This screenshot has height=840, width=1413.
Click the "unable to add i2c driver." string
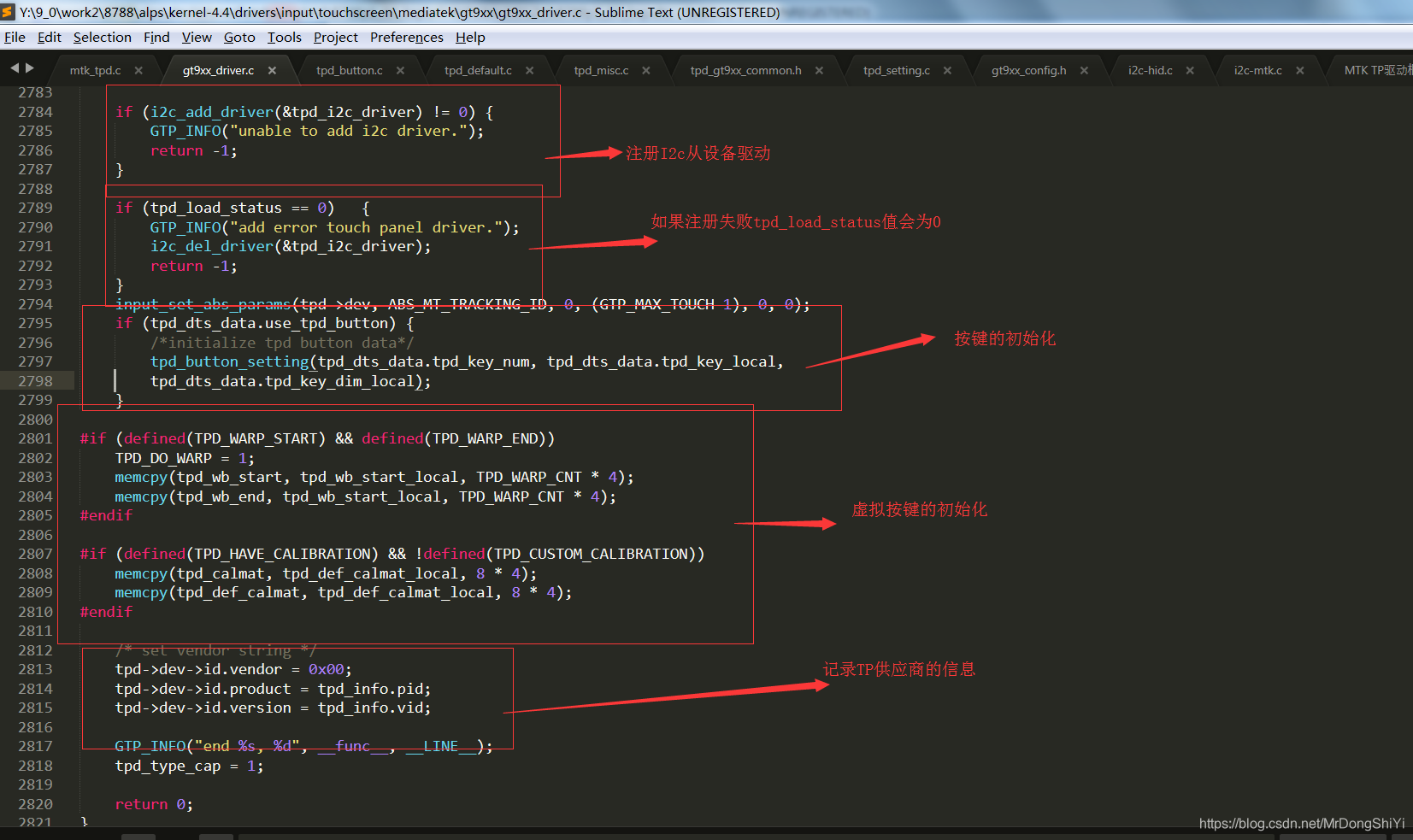pyautogui.click(x=348, y=131)
